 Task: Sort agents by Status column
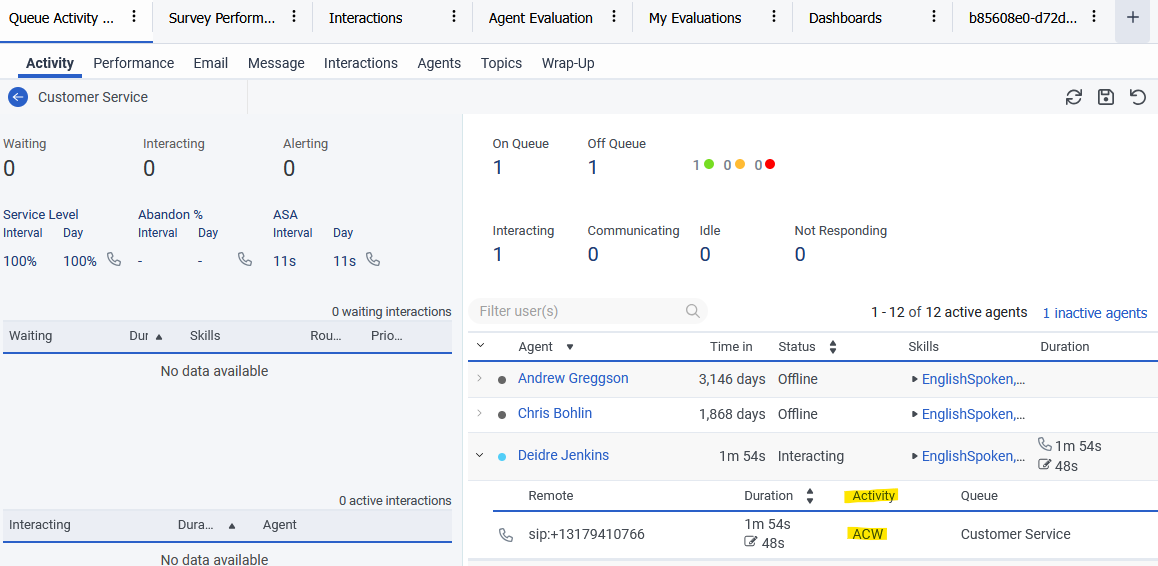pyautogui.click(x=832, y=347)
